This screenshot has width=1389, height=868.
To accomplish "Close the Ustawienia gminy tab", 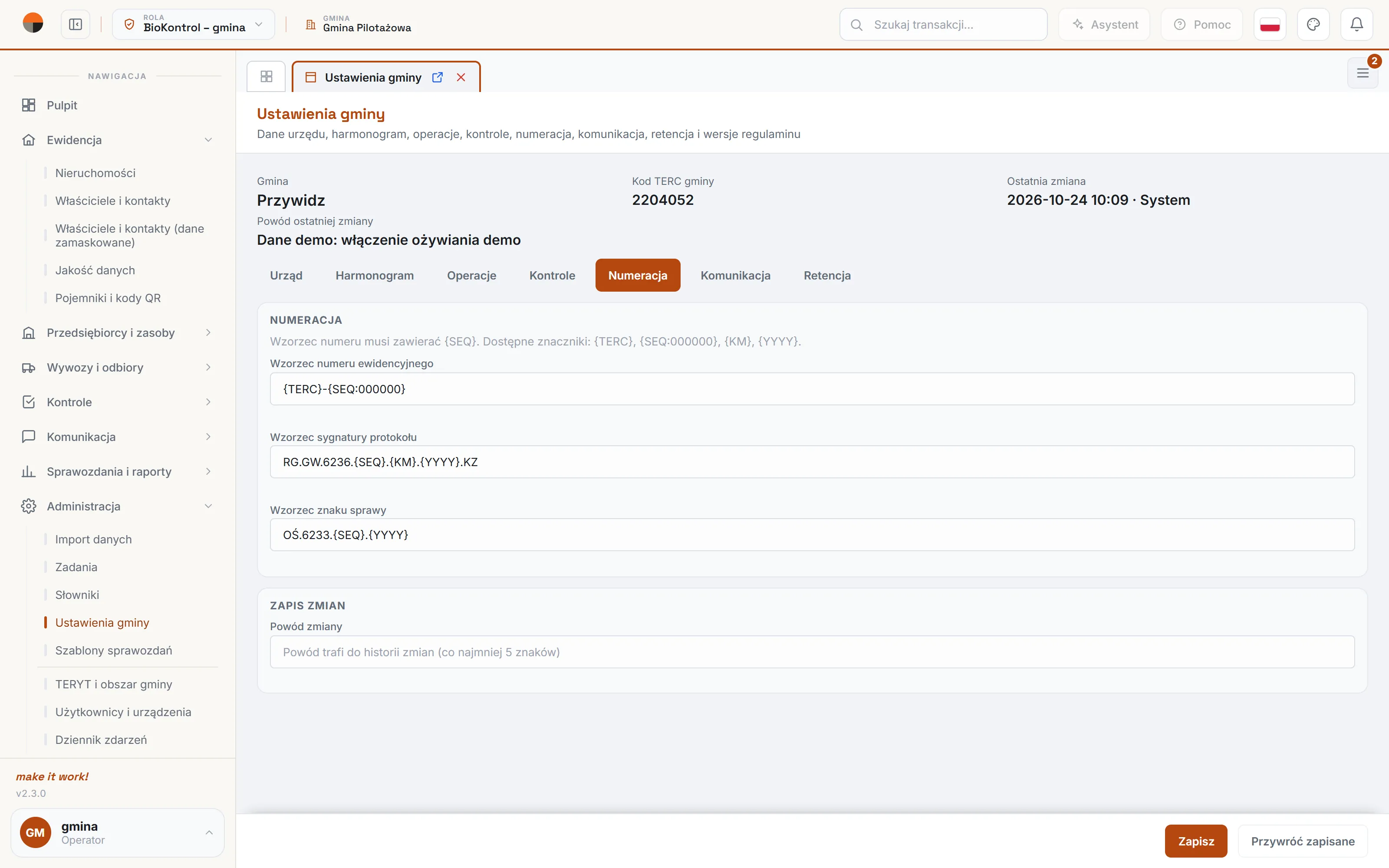I will point(461,78).
